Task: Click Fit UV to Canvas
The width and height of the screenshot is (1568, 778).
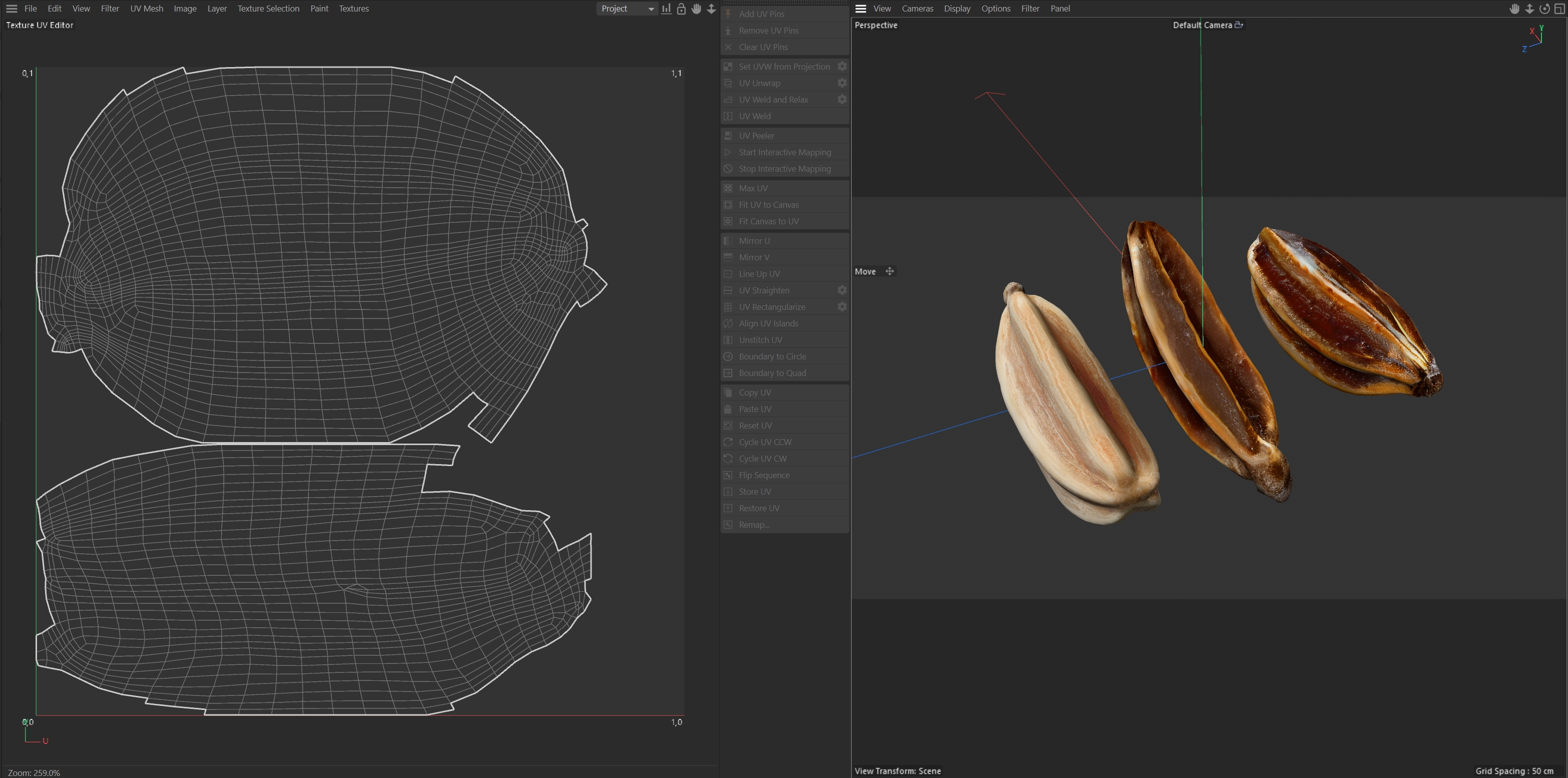Action: click(x=769, y=205)
